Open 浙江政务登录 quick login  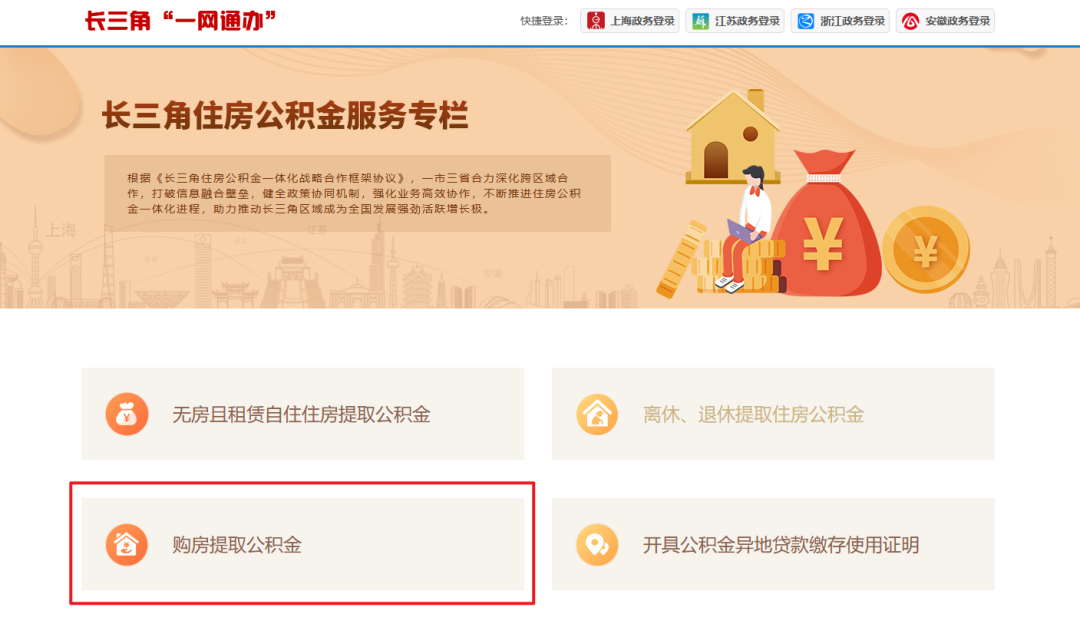coord(840,21)
